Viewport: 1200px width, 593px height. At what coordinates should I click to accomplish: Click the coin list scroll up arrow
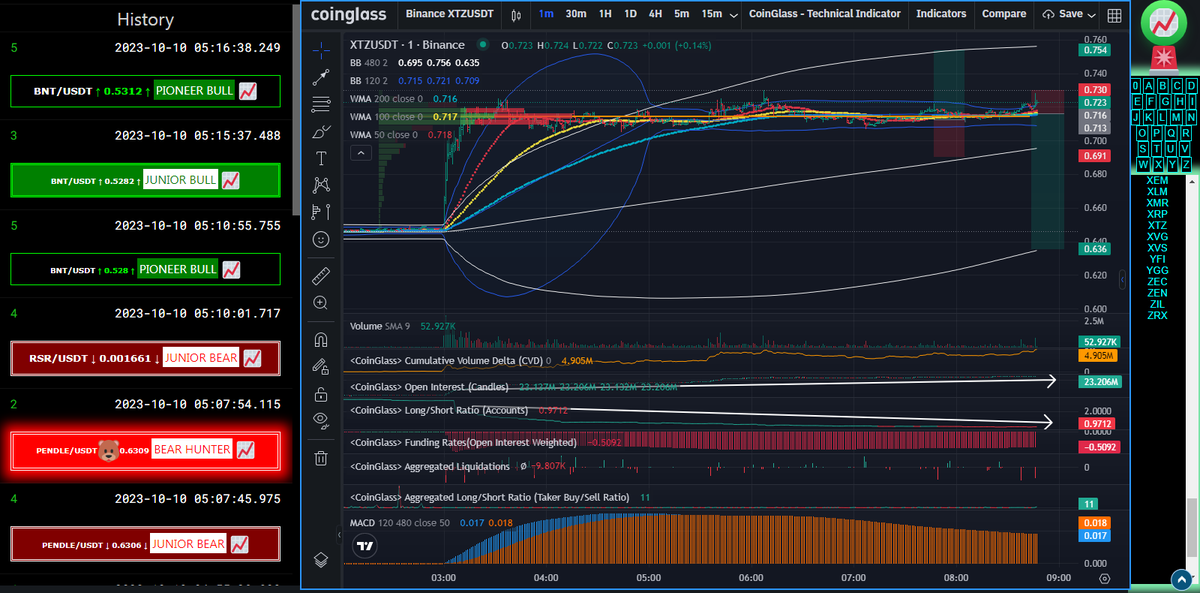[1191, 182]
